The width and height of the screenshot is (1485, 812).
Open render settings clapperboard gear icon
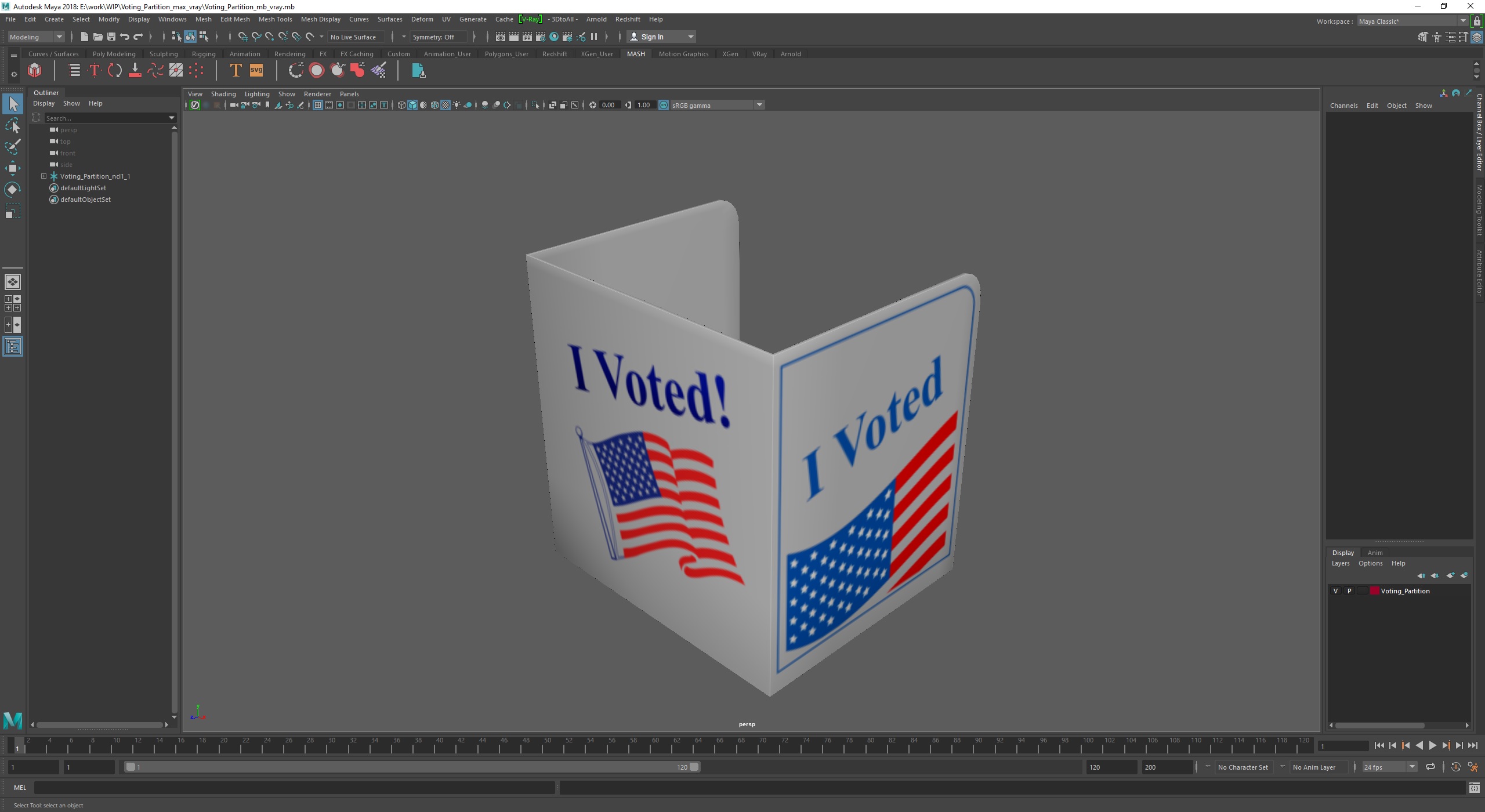coord(540,37)
